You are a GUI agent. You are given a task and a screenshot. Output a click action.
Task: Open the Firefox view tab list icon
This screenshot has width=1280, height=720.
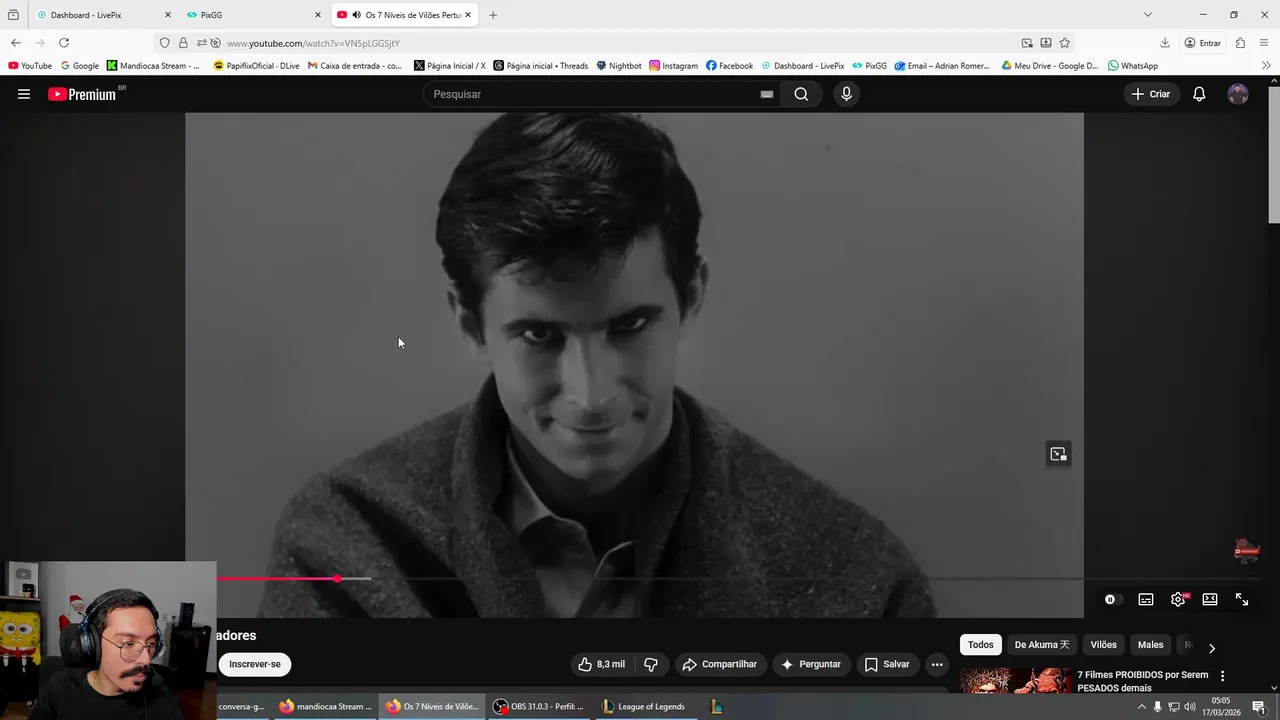13,15
